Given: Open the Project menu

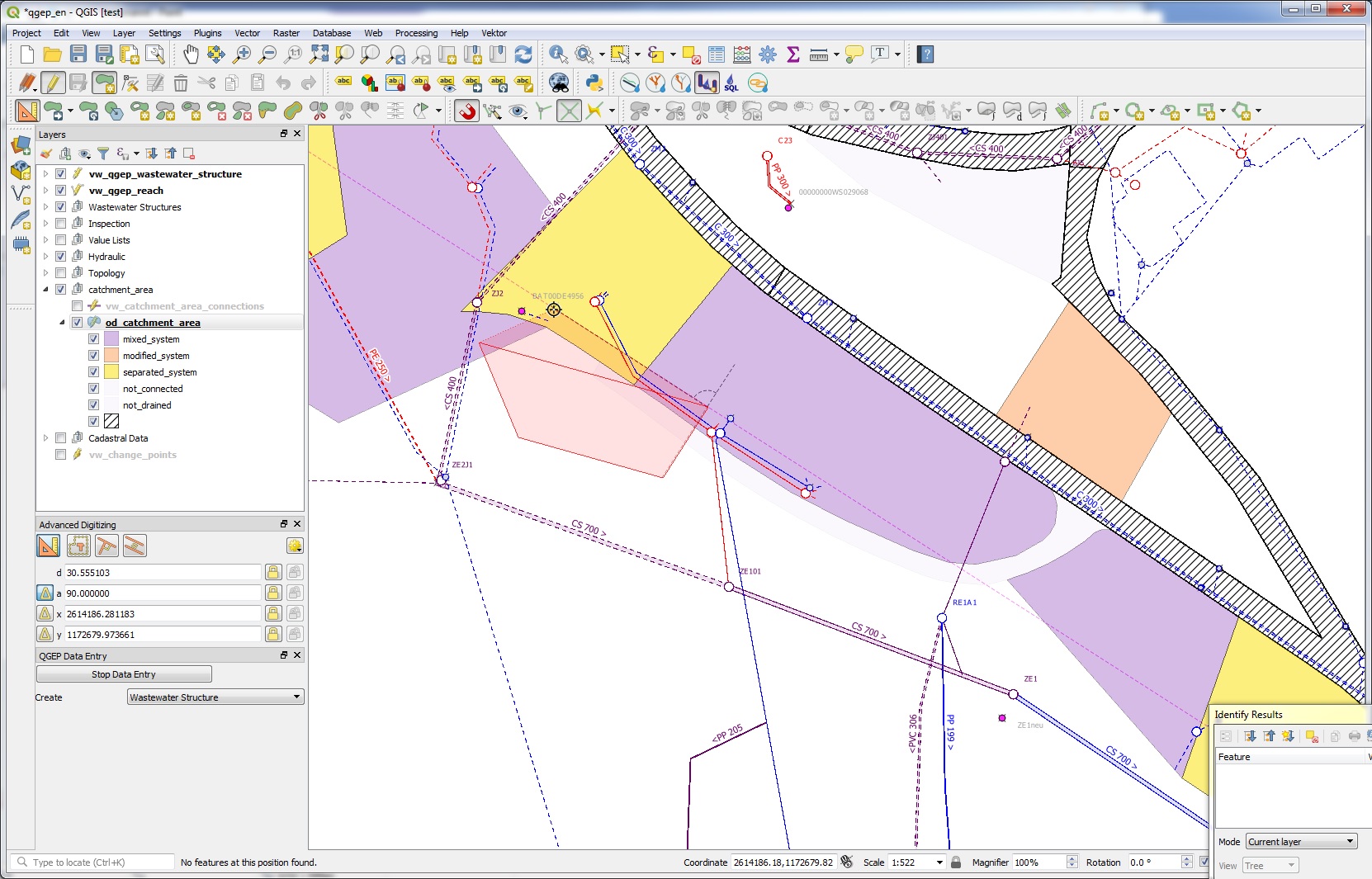Looking at the screenshot, I should 26,33.
